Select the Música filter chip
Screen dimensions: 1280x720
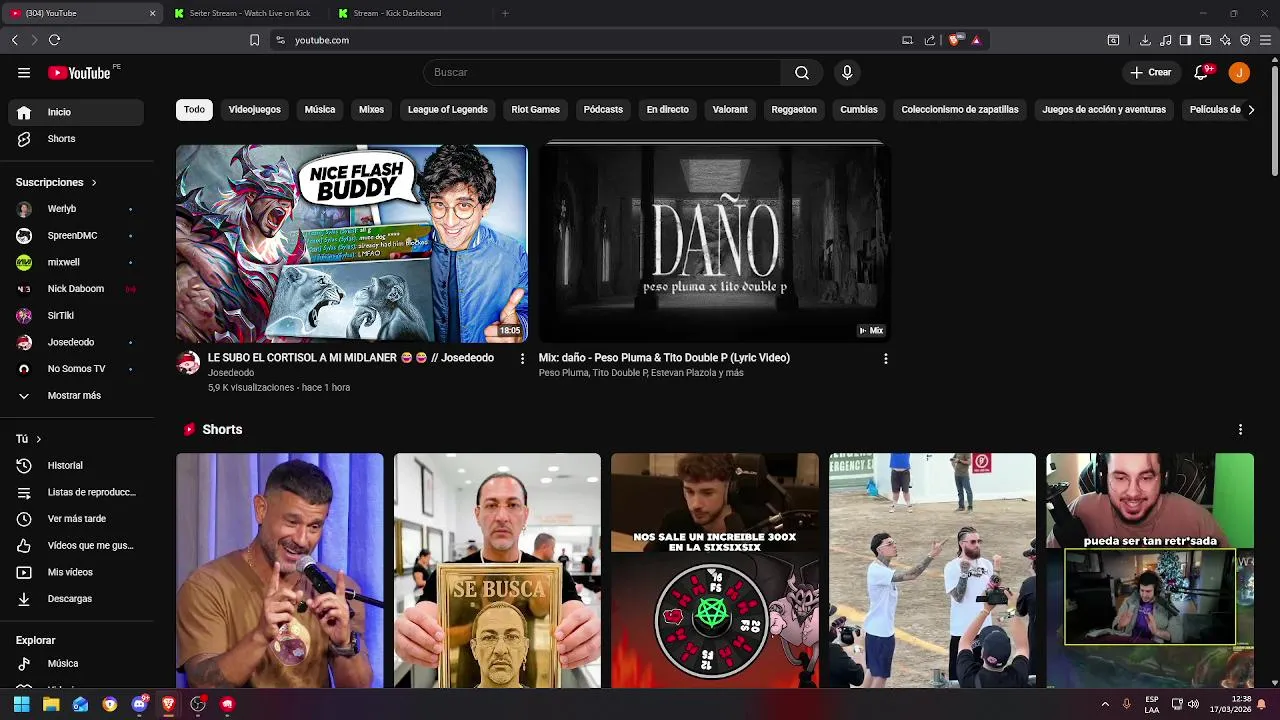(320, 110)
